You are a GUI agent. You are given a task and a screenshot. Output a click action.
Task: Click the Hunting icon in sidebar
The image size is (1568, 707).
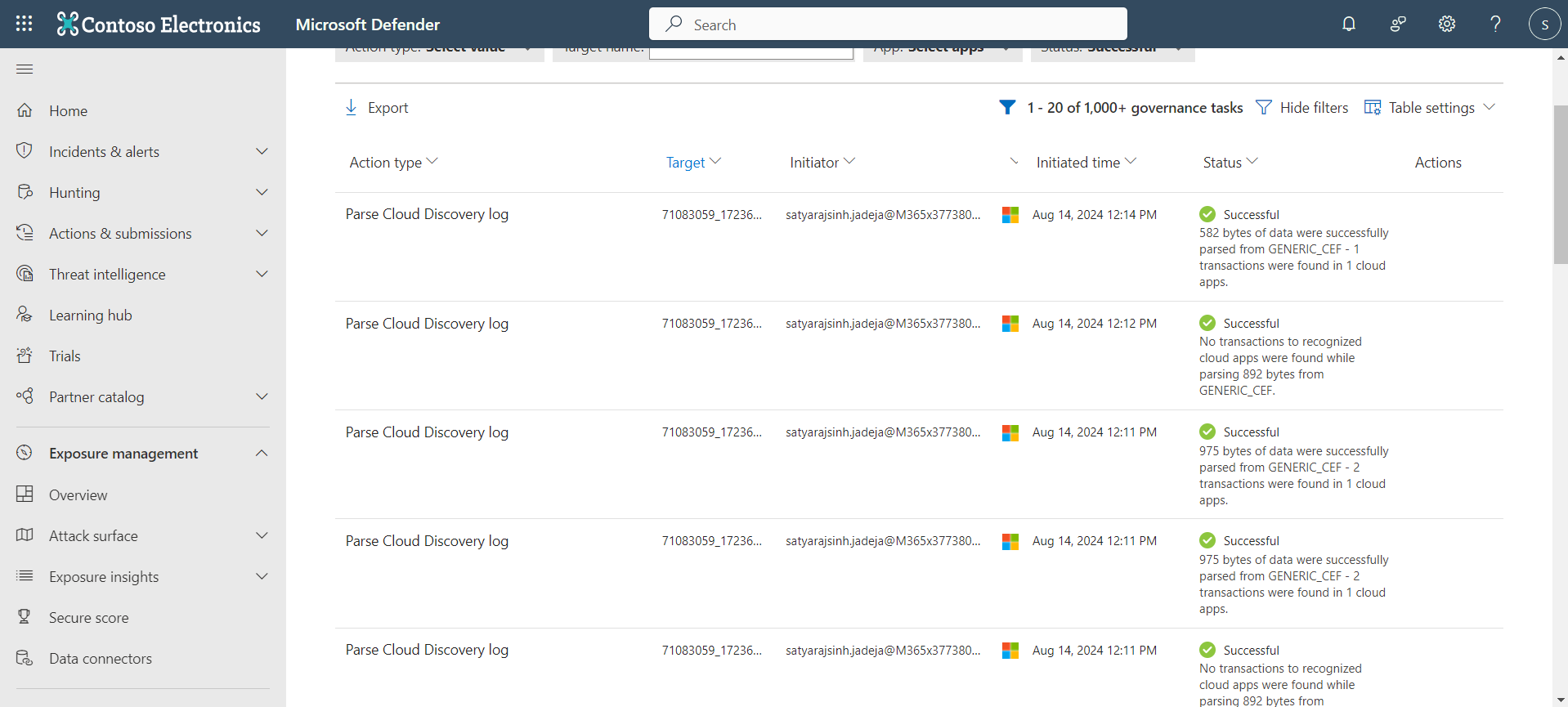[25, 191]
